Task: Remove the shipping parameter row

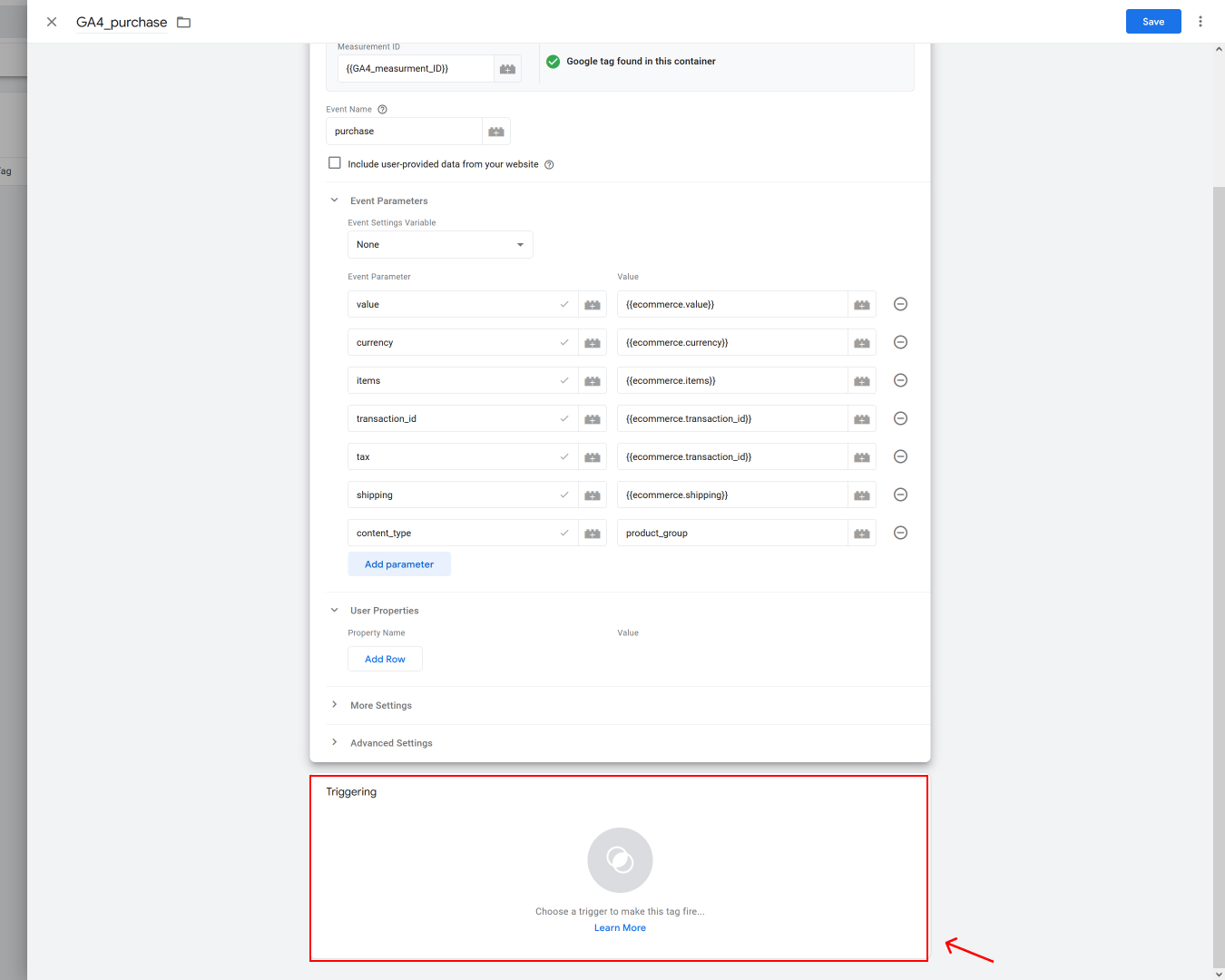Action: pos(900,495)
